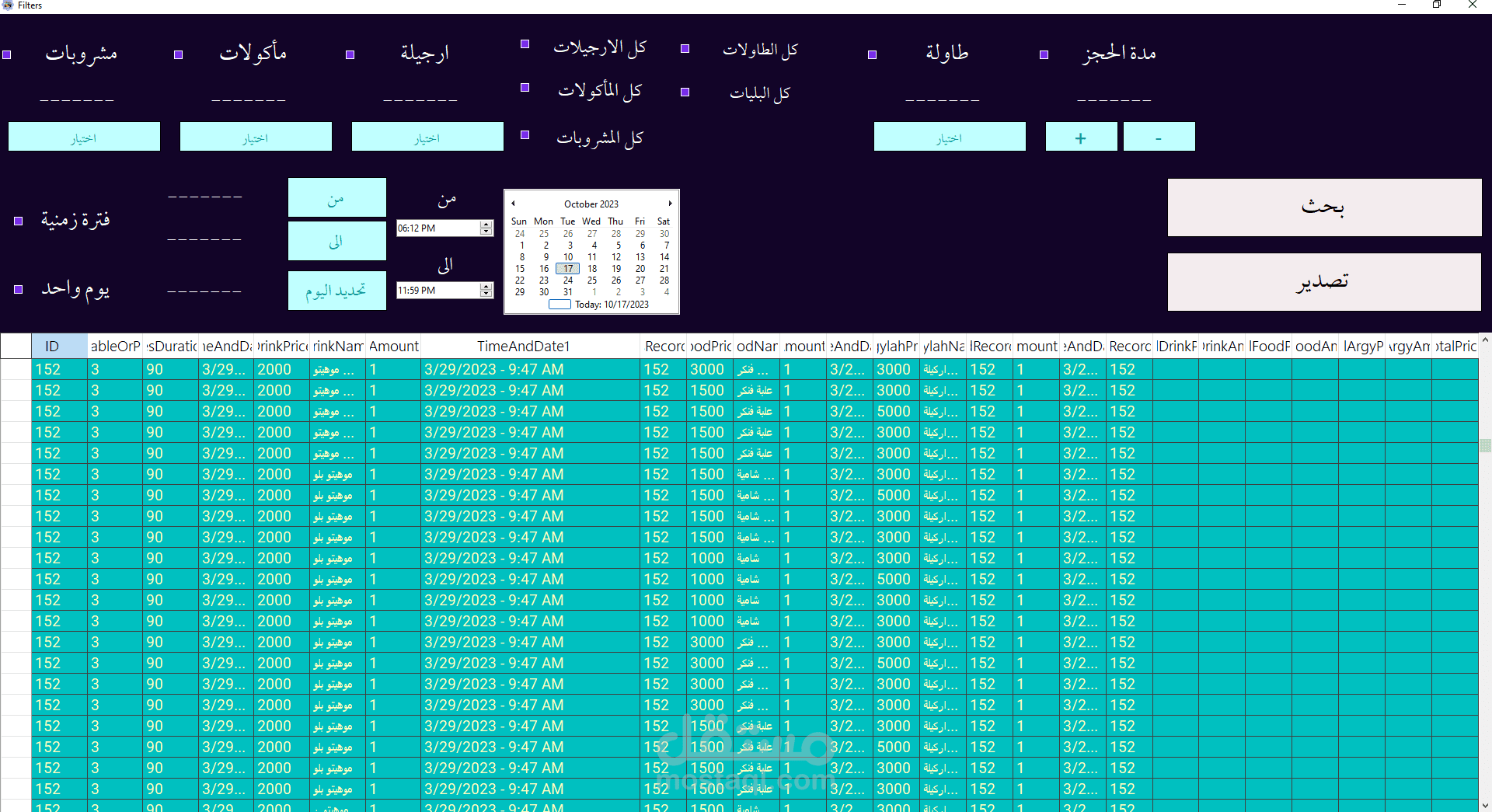Click the الى date button

[336, 241]
